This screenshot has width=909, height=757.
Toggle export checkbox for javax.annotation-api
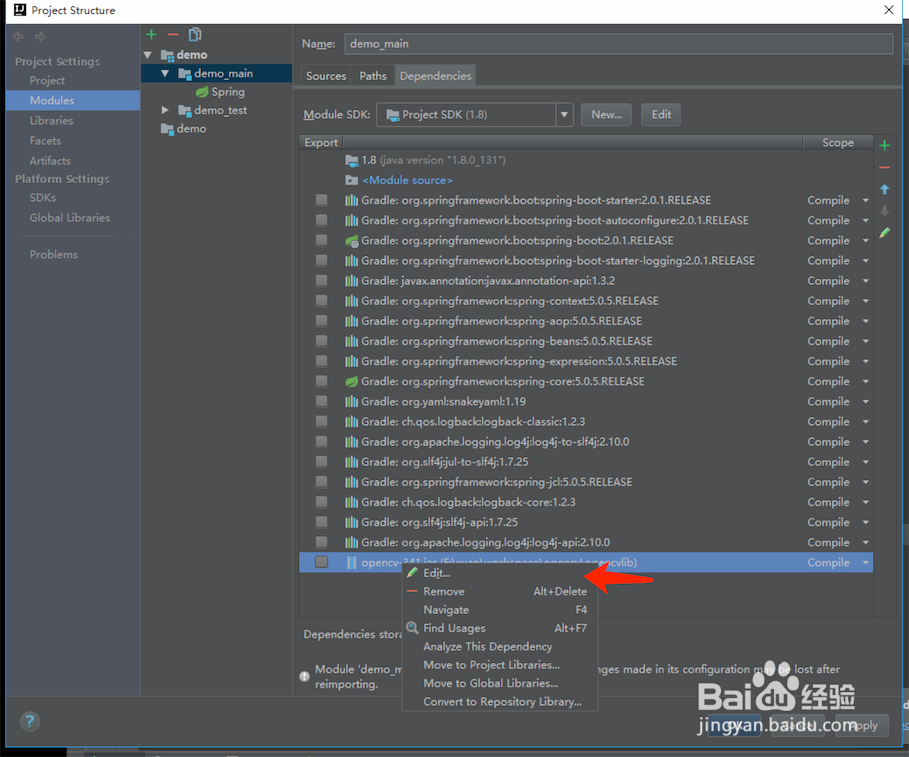pos(321,281)
